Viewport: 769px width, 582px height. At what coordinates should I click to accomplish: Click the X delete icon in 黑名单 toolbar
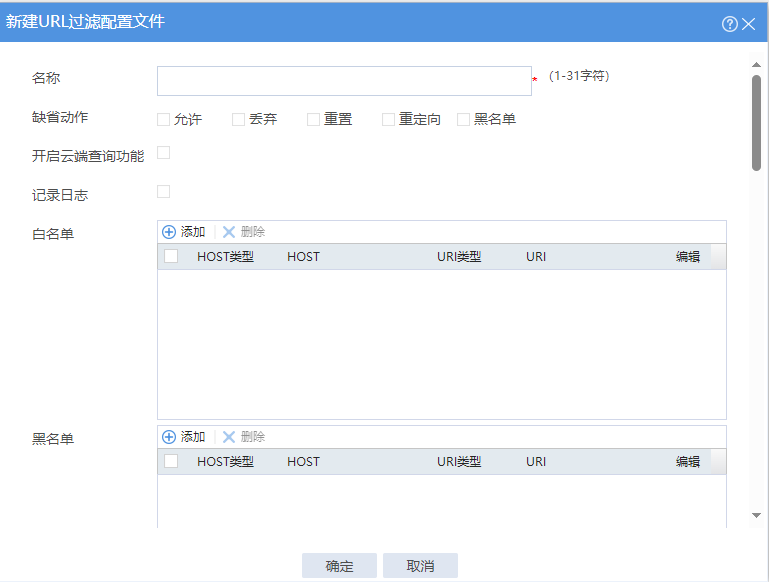click(x=229, y=437)
